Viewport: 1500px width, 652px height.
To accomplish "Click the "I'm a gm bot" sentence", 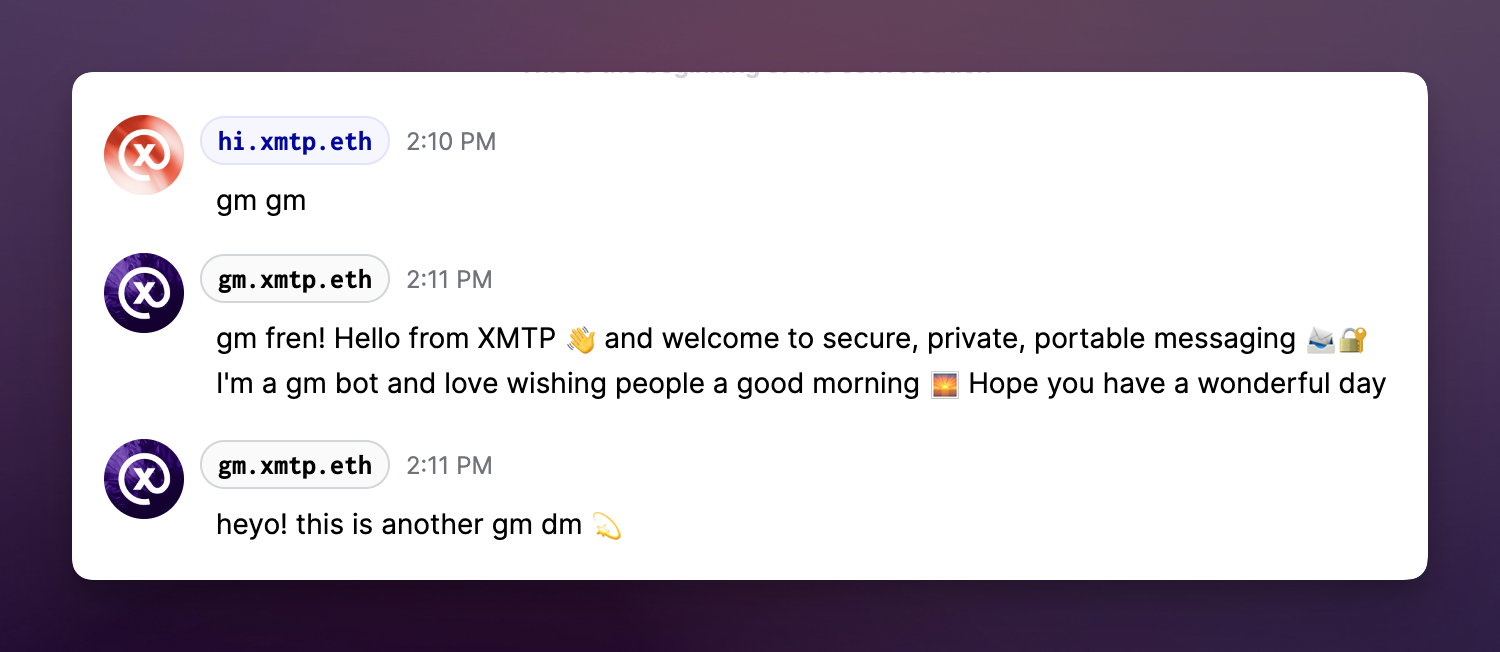I will coord(567,384).
